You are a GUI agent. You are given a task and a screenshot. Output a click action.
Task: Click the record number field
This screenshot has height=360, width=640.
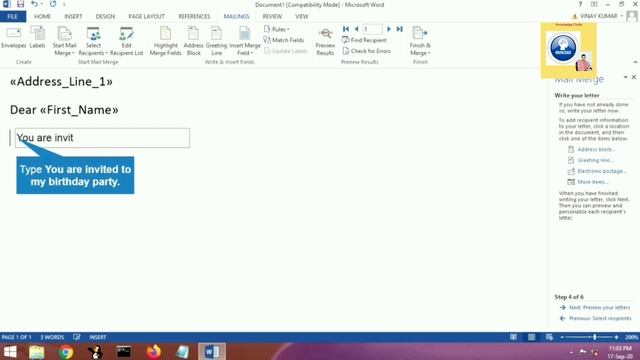point(372,29)
